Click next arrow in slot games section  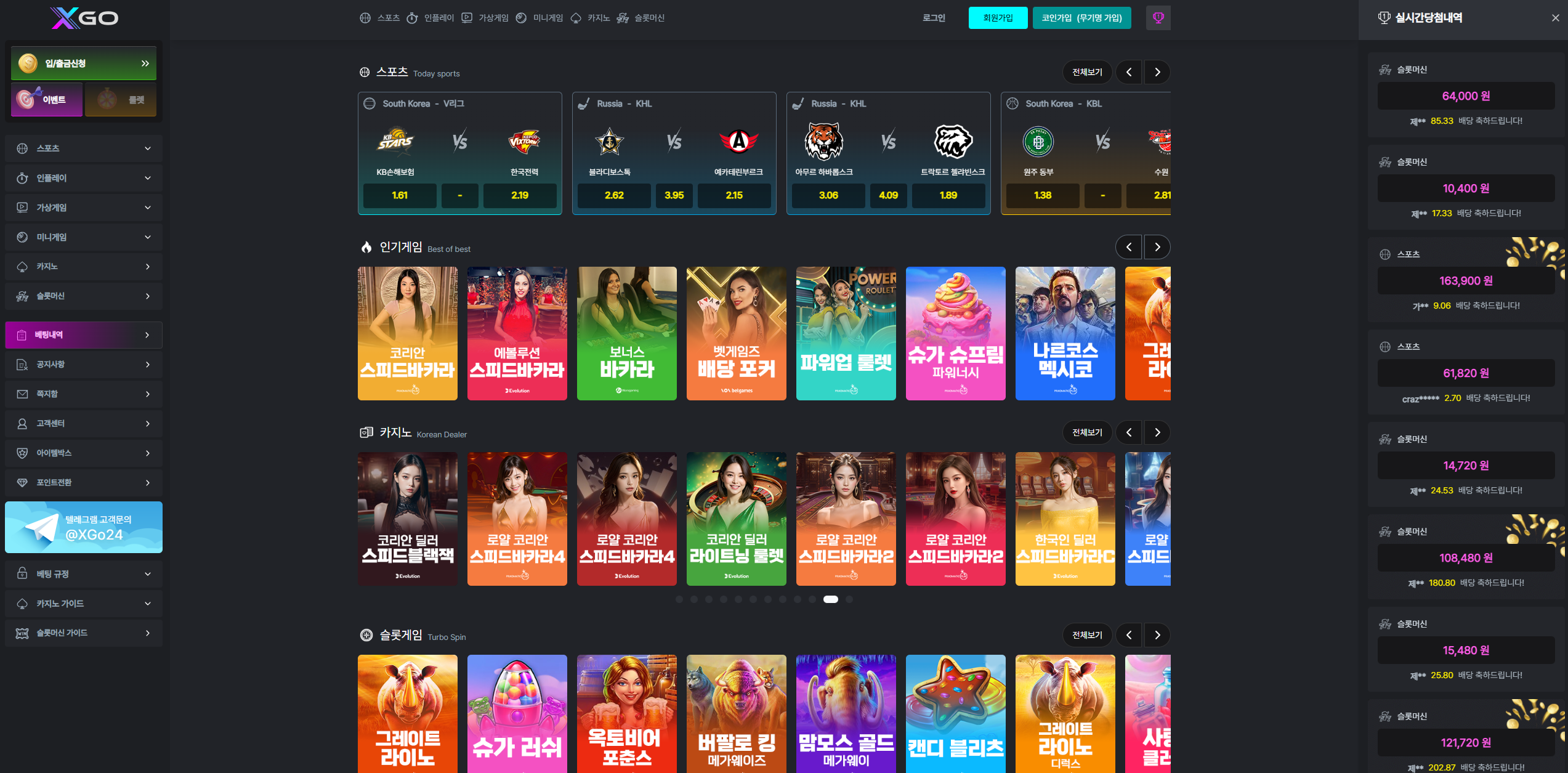tap(1157, 635)
